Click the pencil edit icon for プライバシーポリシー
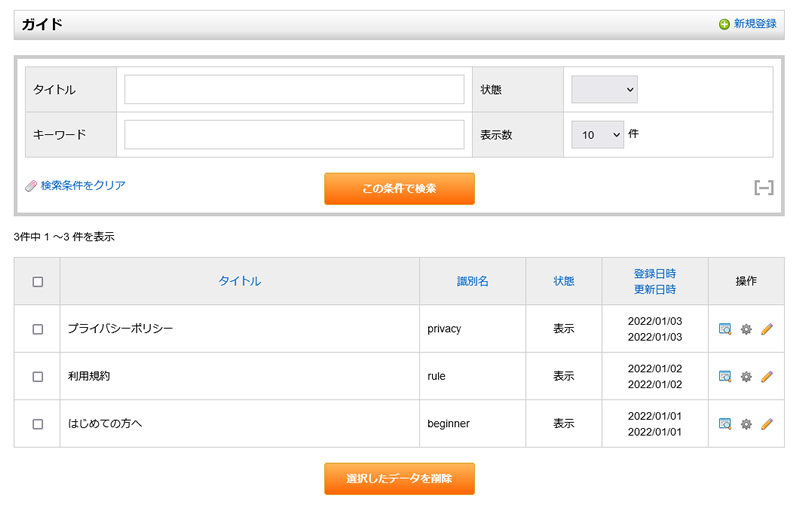800x510 pixels. [767, 329]
